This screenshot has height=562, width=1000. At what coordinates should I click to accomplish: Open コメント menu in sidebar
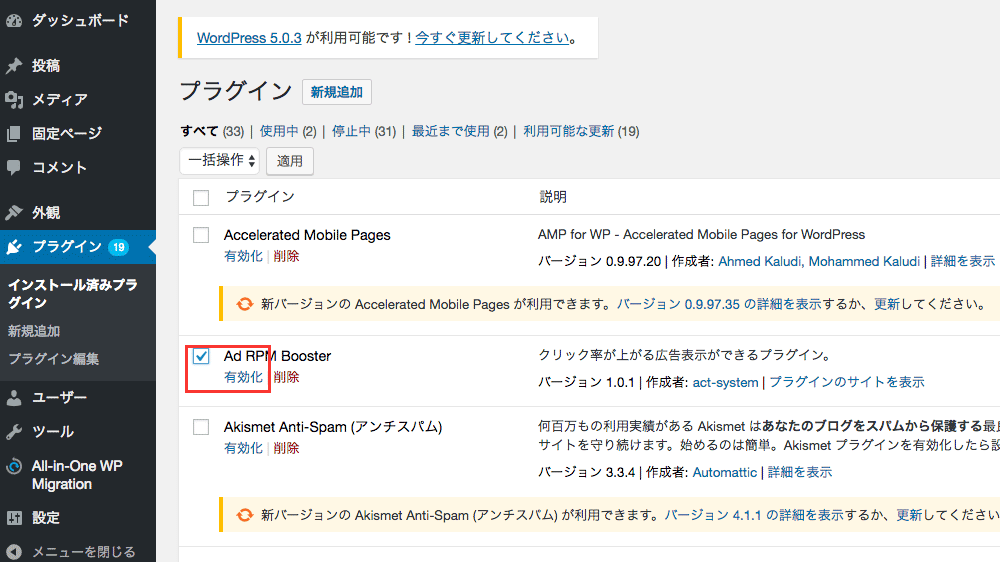pyautogui.click(x=59, y=167)
